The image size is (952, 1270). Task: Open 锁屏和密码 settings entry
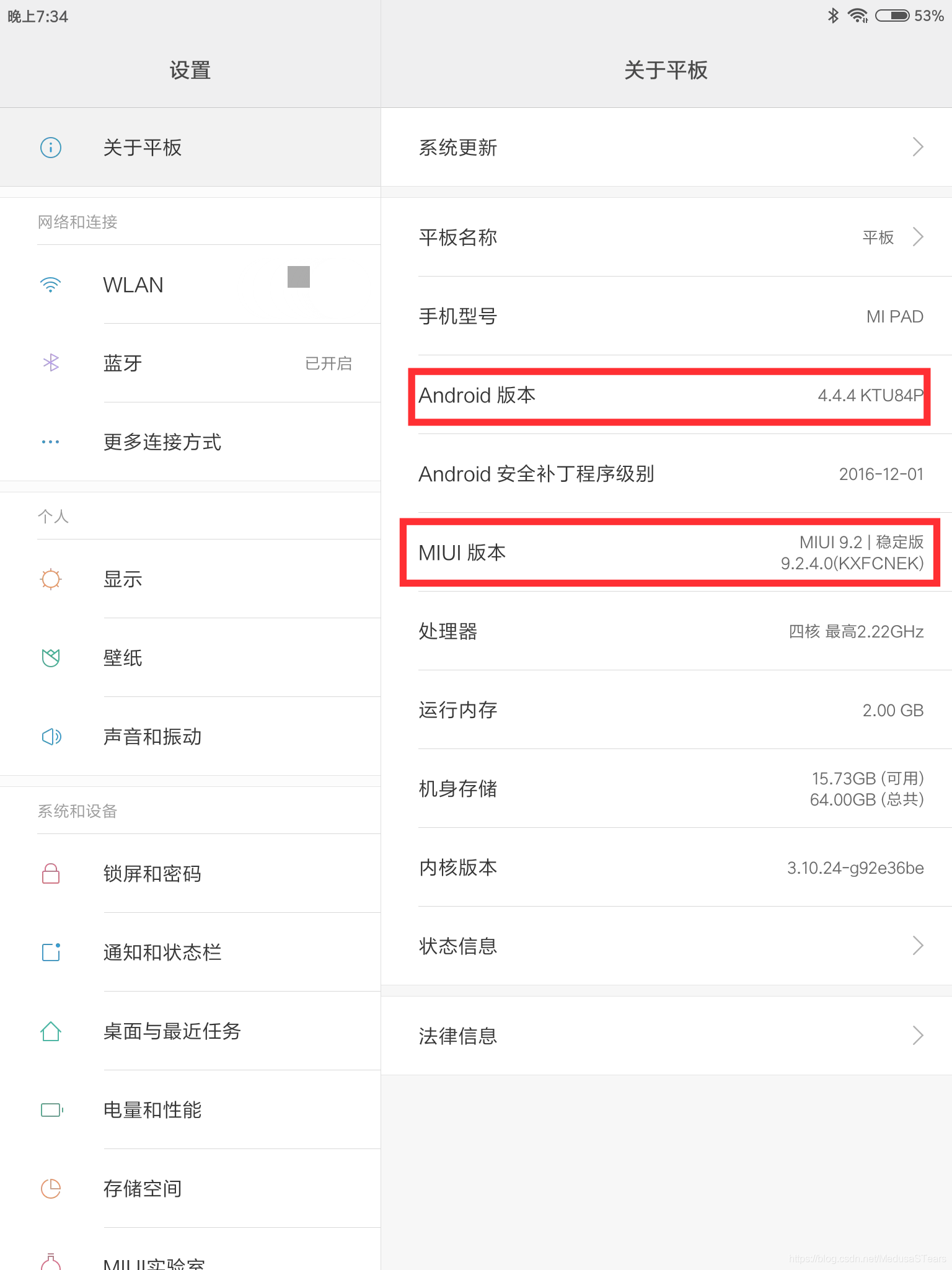(x=190, y=873)
